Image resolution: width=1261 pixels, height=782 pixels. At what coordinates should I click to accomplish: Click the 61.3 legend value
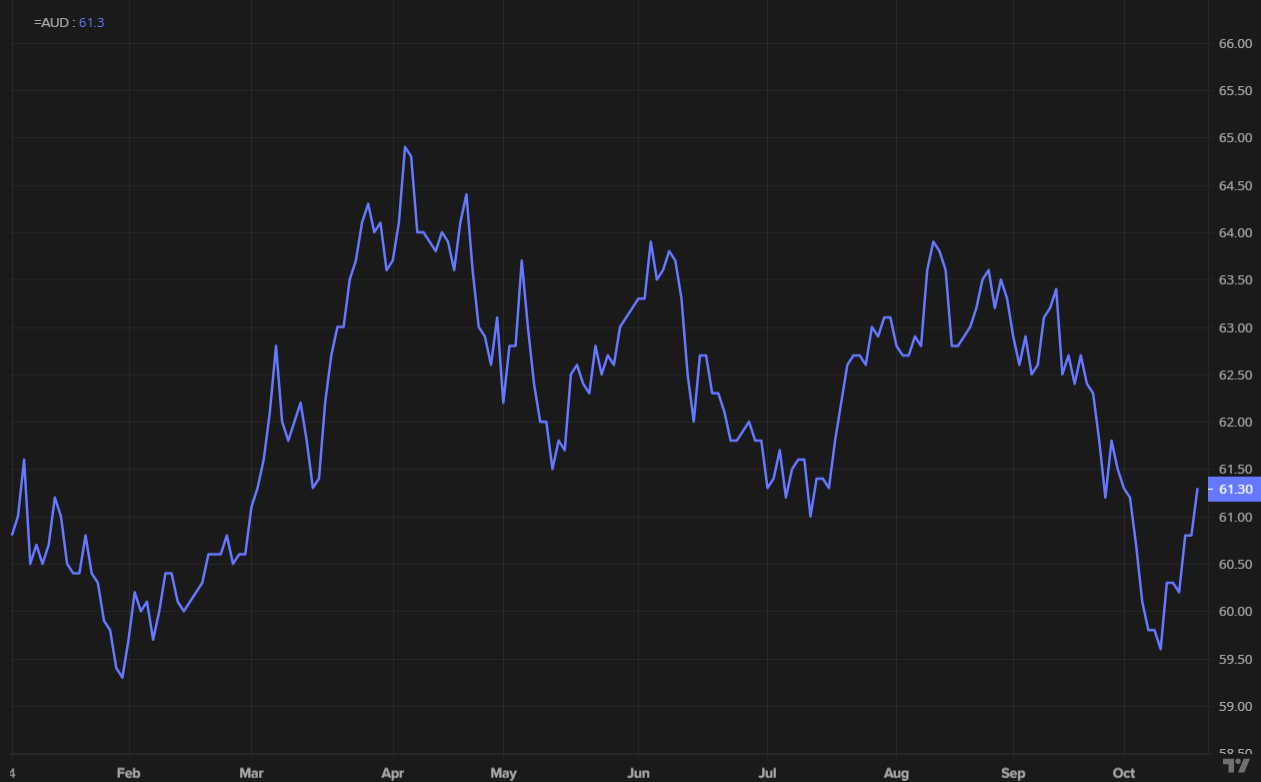[x=91, y=22]
